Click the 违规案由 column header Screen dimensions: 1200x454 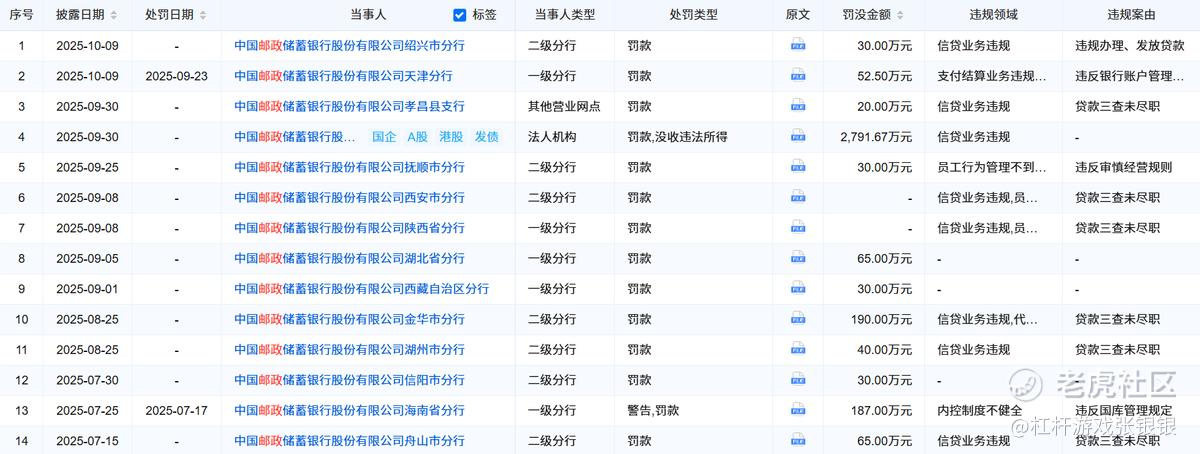pos(1131,15)
